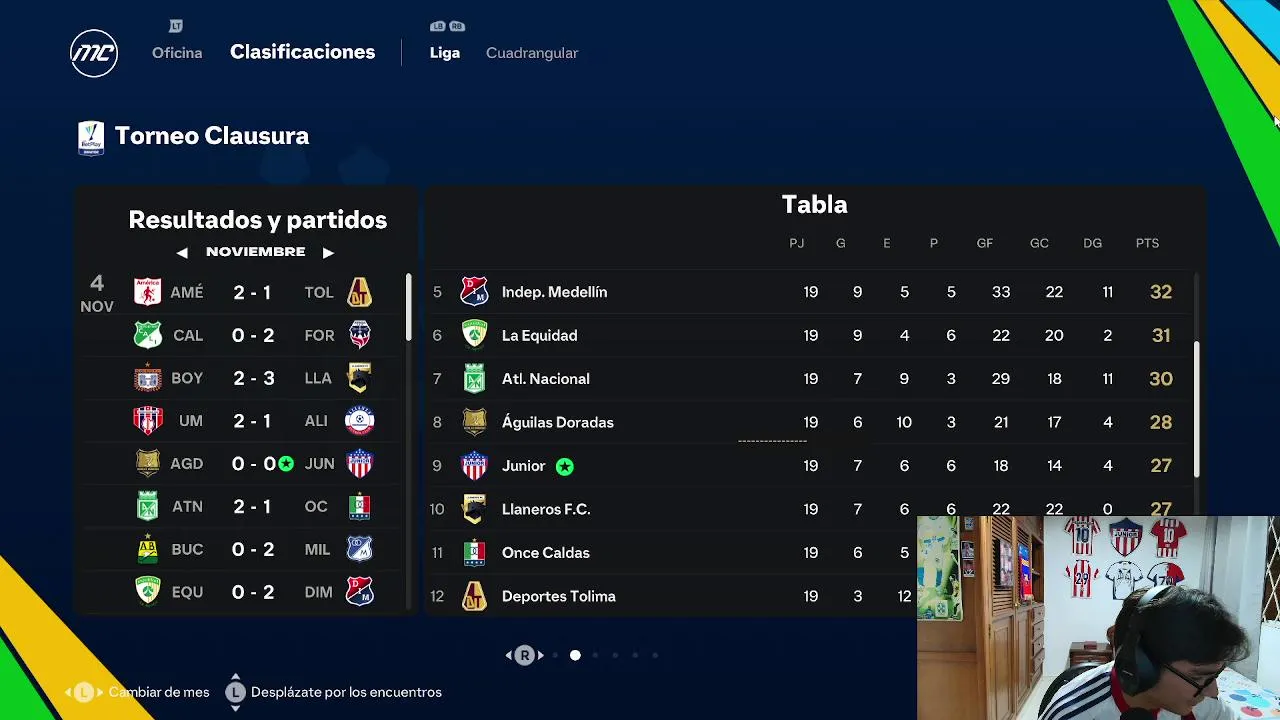
Task: Select La Equidad club crest in table
Action: click(x=474, y=335)
